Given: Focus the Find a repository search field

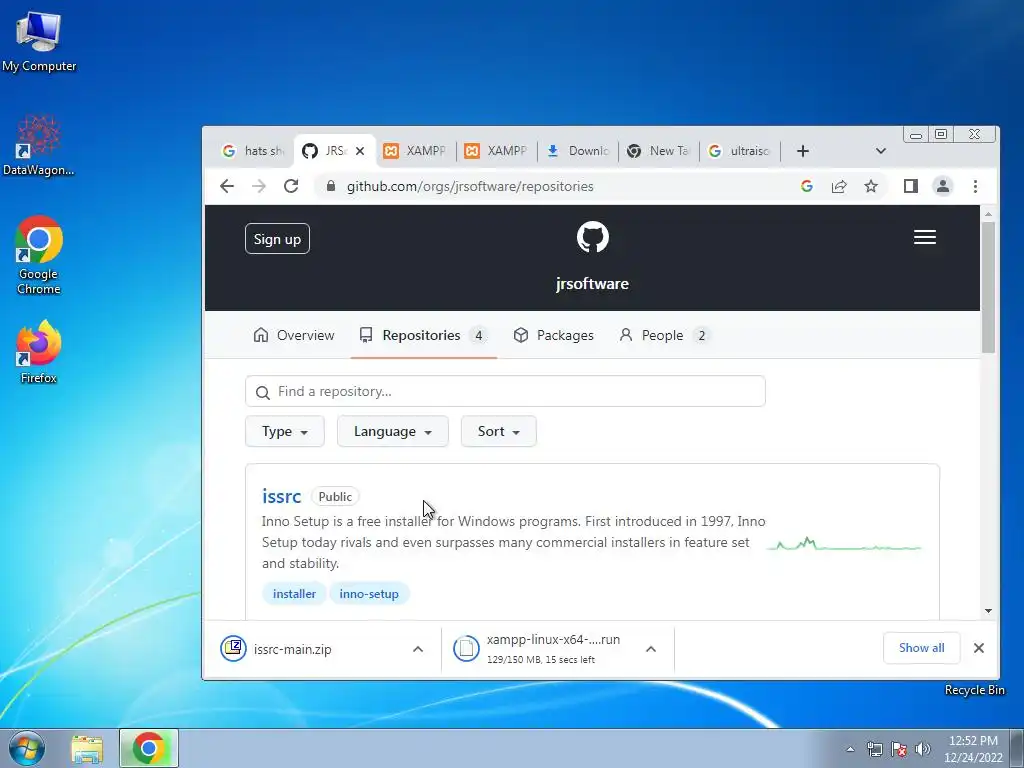Looking at the screenshot, I should [x=505, y=391].
